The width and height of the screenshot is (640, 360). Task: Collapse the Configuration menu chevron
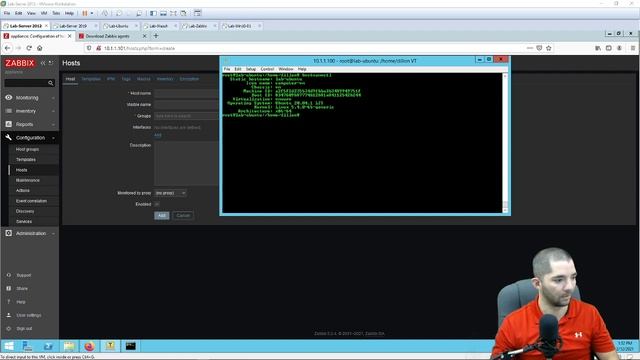(53, 138)
